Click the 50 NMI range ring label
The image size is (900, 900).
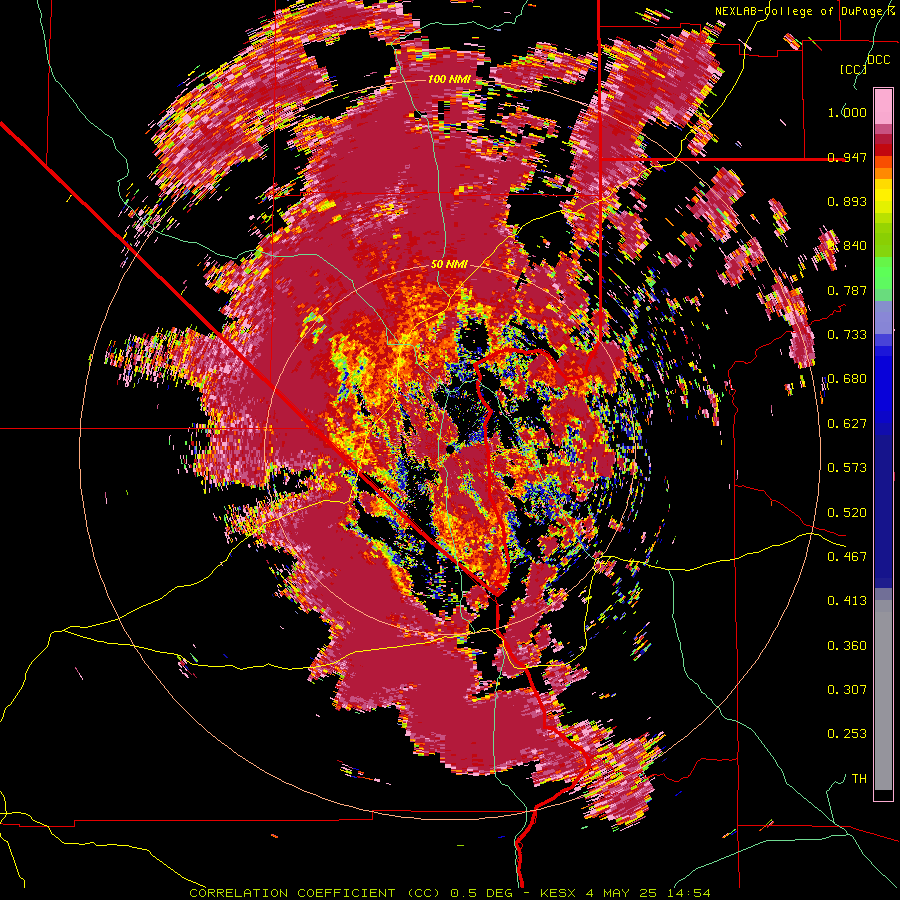tap(449, 265)
